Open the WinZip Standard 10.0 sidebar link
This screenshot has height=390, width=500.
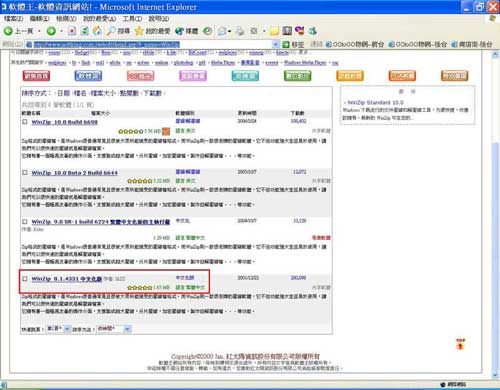pyautogui.click(x=375, y=102)
